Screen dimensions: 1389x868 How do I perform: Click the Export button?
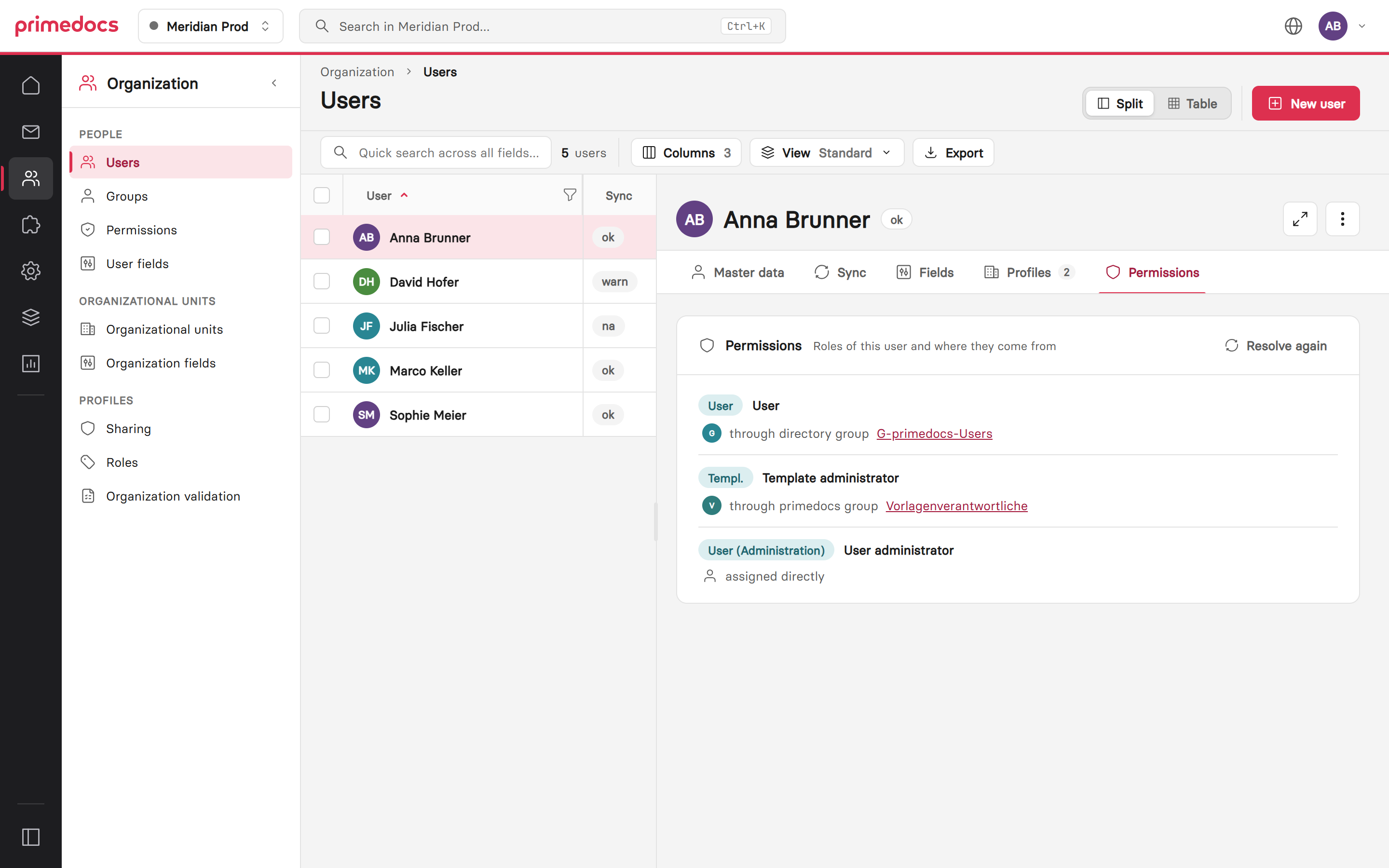click(x=953, y=153)
